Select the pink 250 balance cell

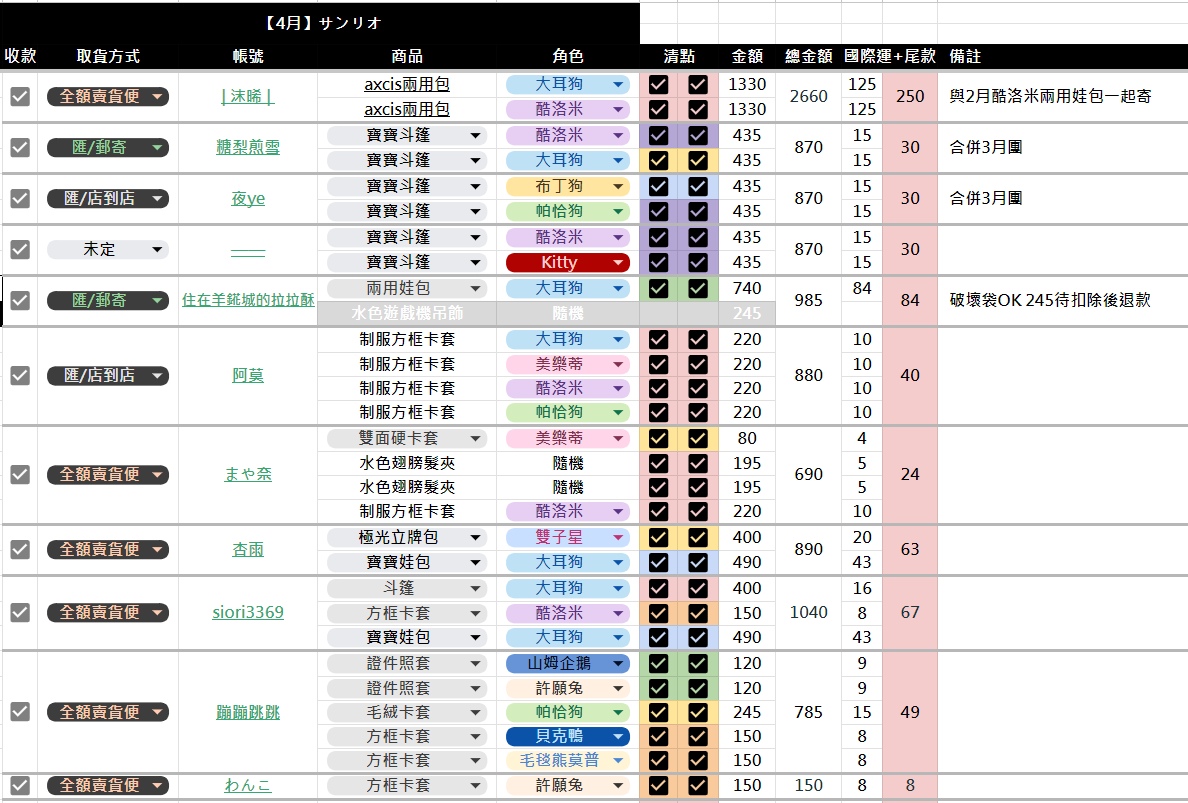[x=910, y=96]
